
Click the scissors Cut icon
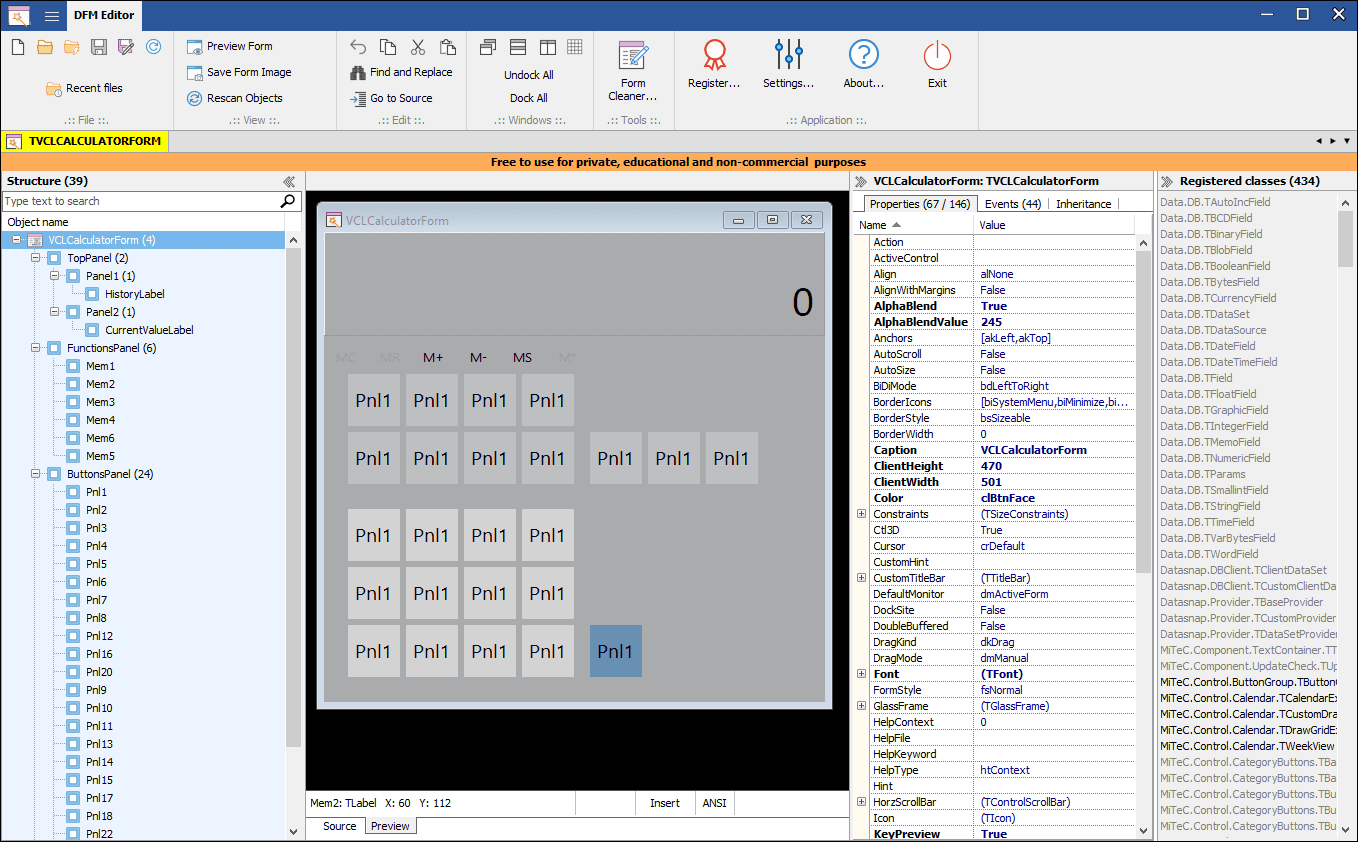(418, 47)
